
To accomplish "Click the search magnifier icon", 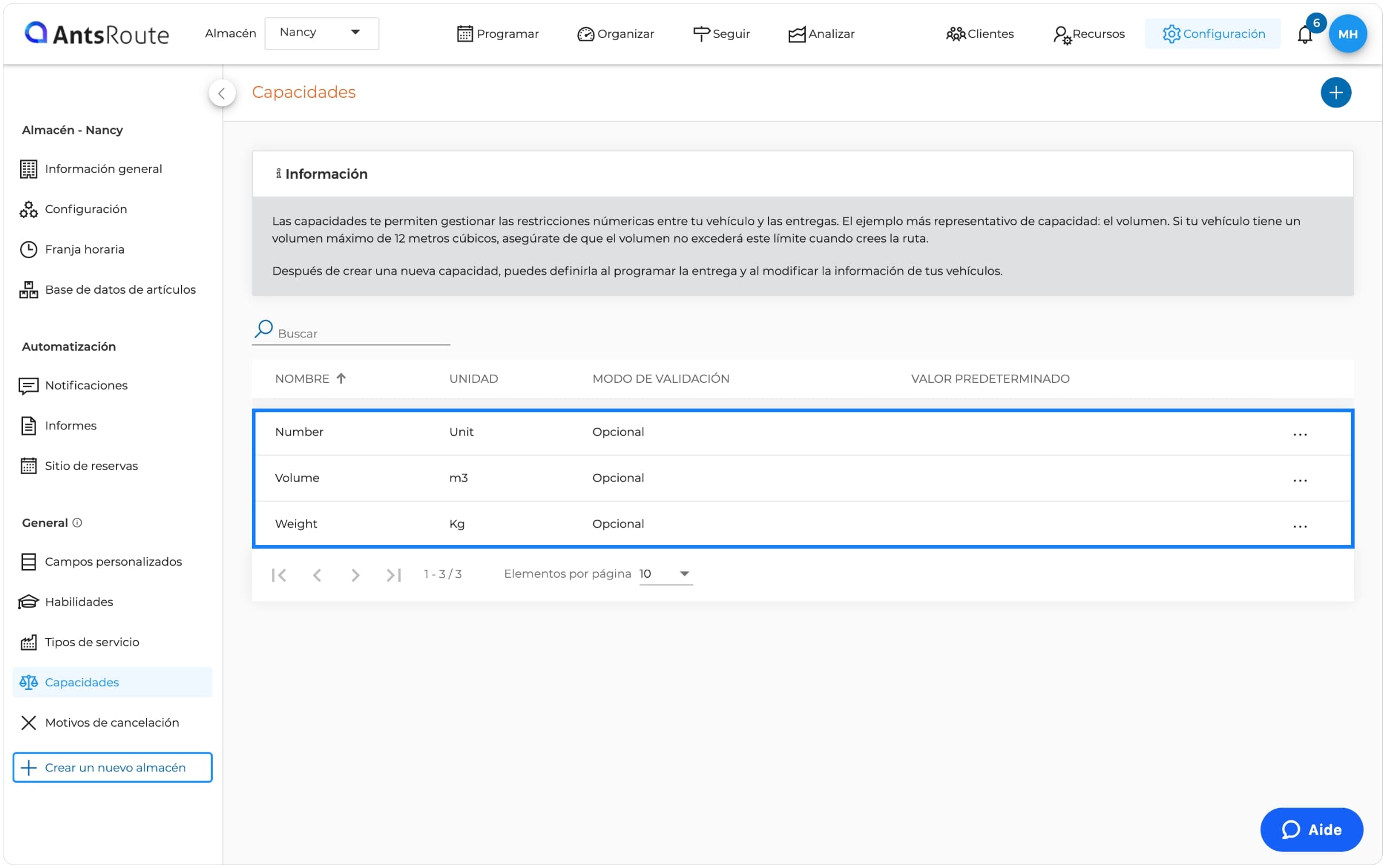I will coord(263,329).
